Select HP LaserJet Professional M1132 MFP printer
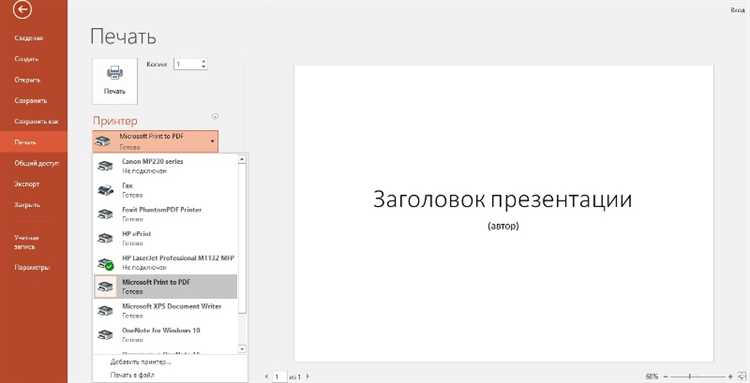Viewport: 750px width, 383px height. (165, 263)
